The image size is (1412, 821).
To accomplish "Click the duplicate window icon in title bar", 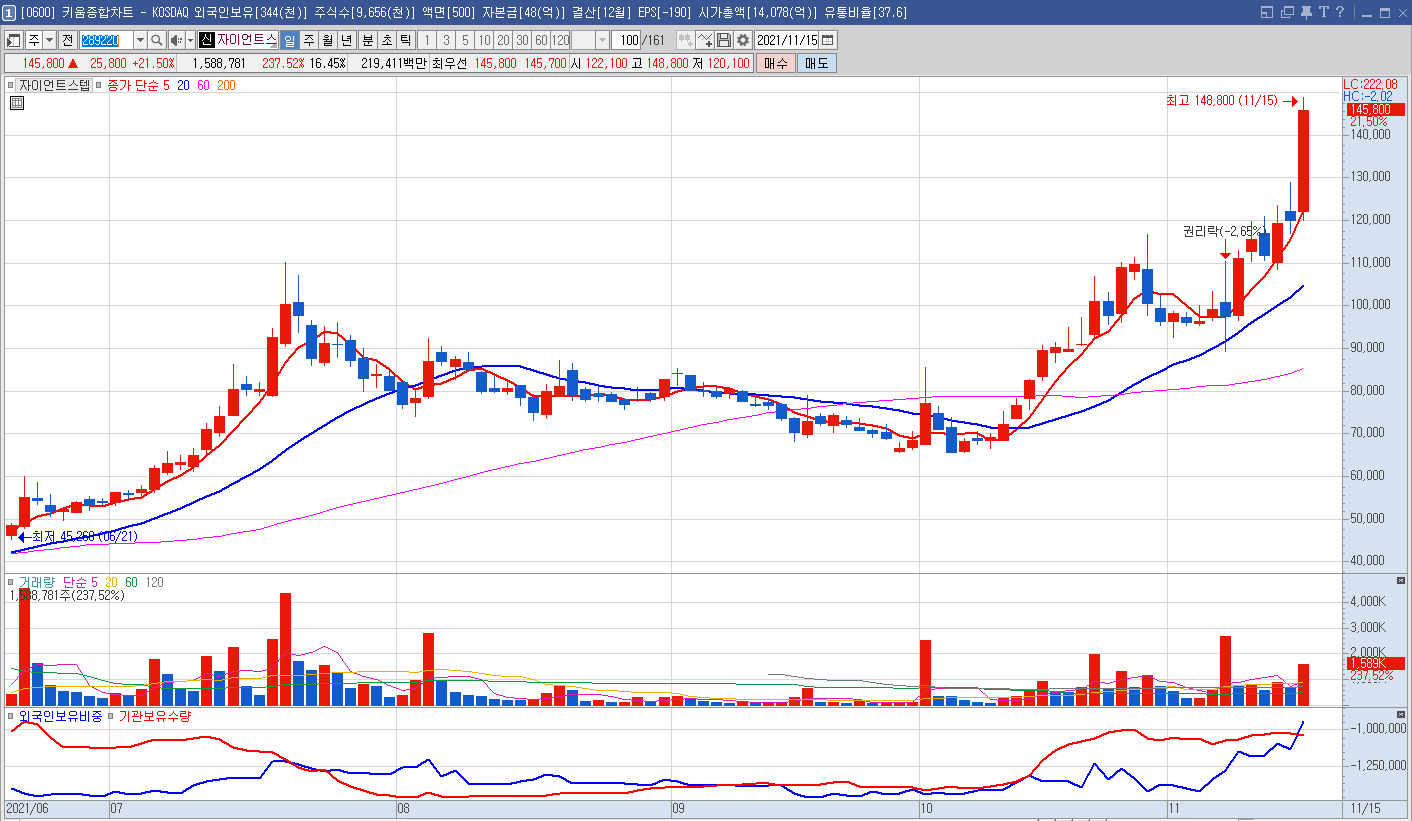I will click(x=1287, y=12).
